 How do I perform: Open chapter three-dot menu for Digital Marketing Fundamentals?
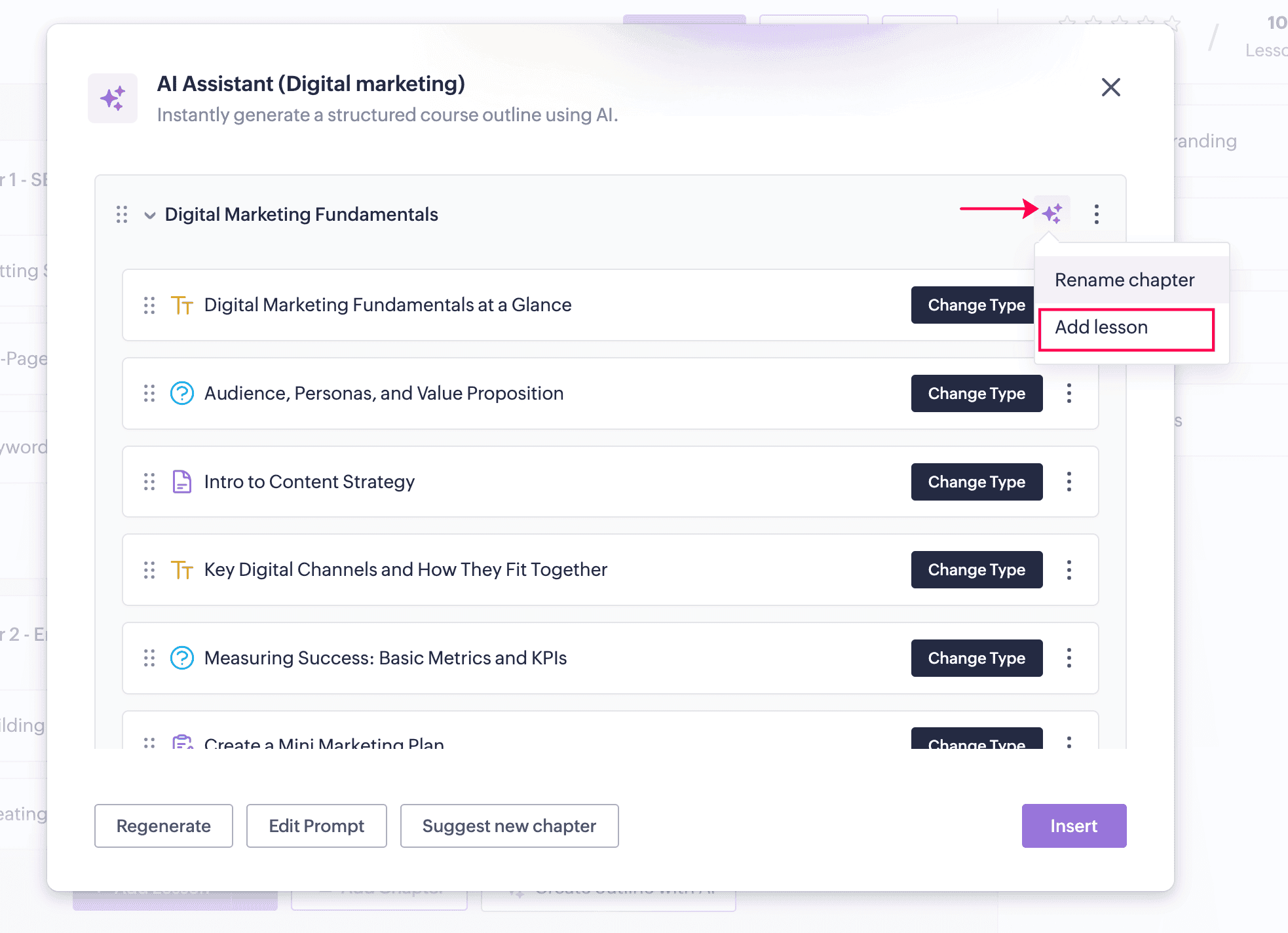[1096, 214]
